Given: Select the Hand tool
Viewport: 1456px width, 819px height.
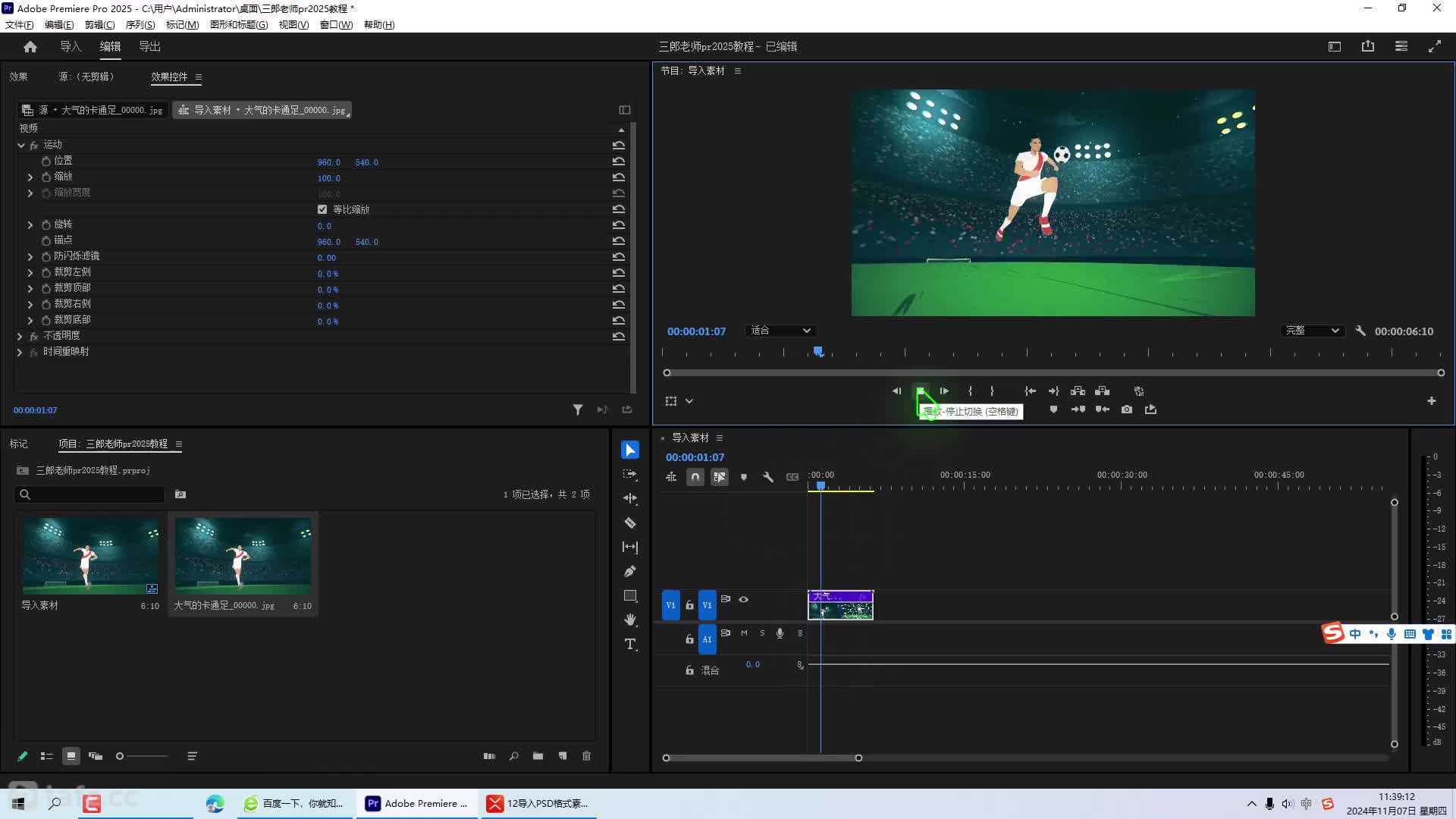Looking at the screenshot, I should point(629,620).
